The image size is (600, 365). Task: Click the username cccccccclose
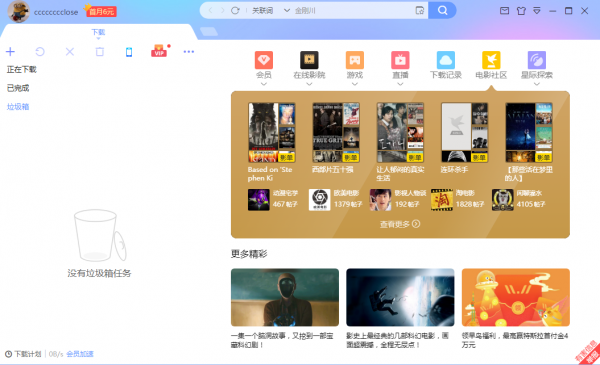coord(56,12)
